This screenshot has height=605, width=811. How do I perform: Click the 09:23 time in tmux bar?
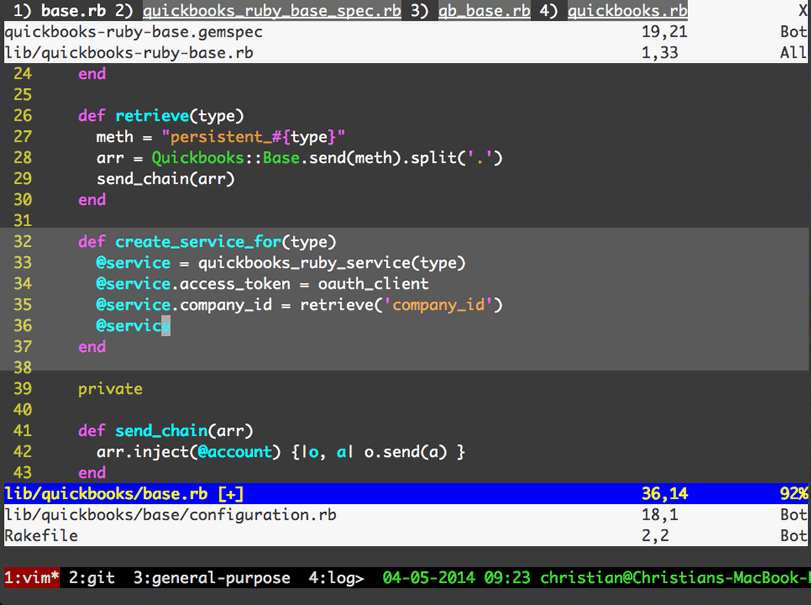[x=507, y=578]
